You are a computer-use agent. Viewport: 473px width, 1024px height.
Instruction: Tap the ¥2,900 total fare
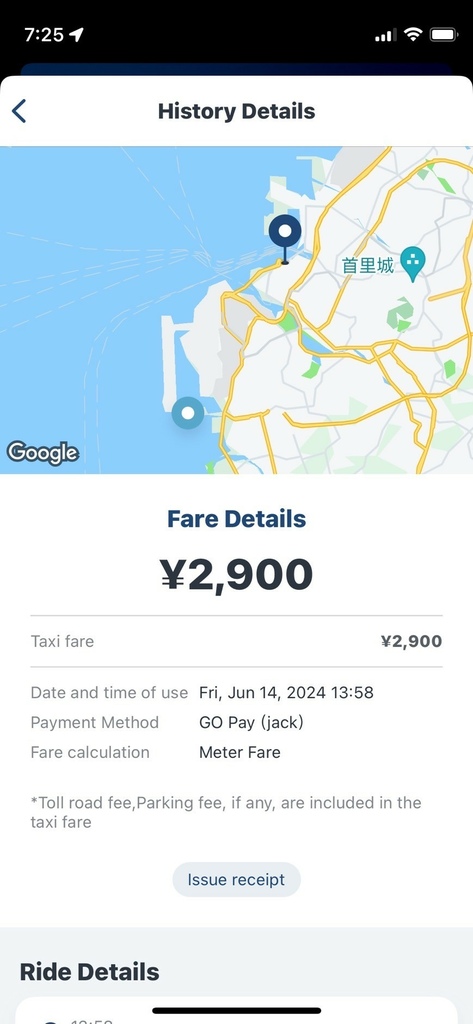(x=236, y=575)
